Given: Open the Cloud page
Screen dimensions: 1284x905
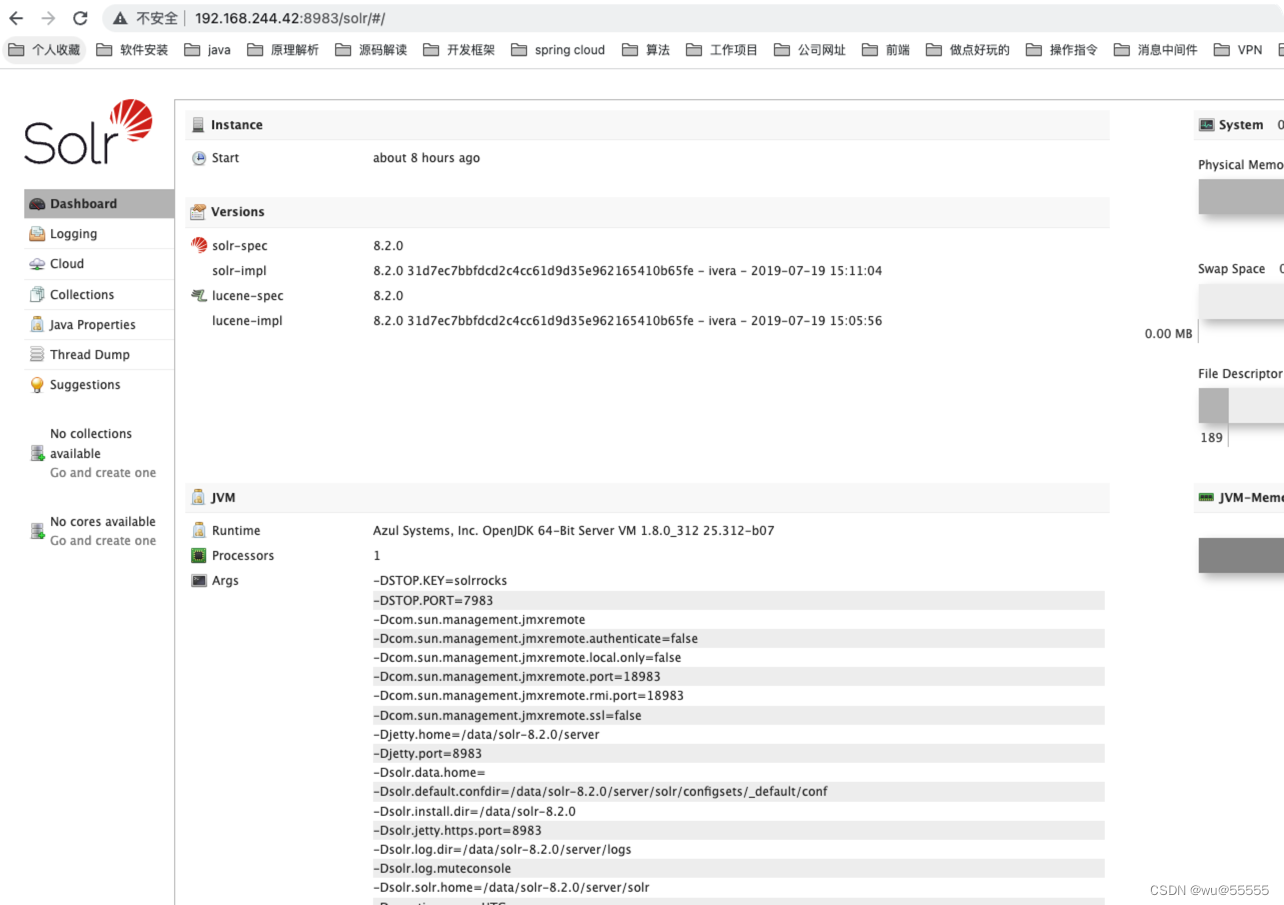Looking at the screenshot, I should coord(99,264).
